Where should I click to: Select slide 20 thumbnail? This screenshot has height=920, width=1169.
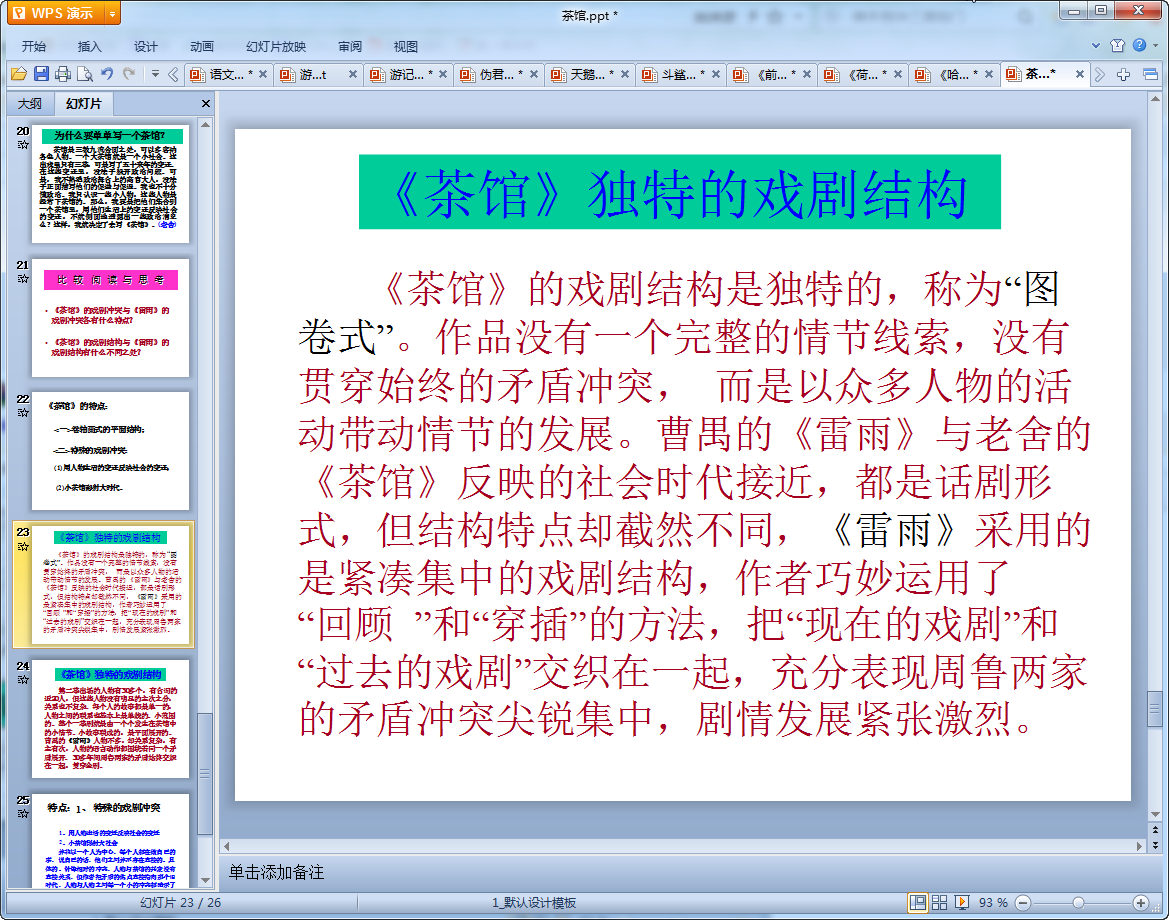pyautogui.click(x=110, y=183)
